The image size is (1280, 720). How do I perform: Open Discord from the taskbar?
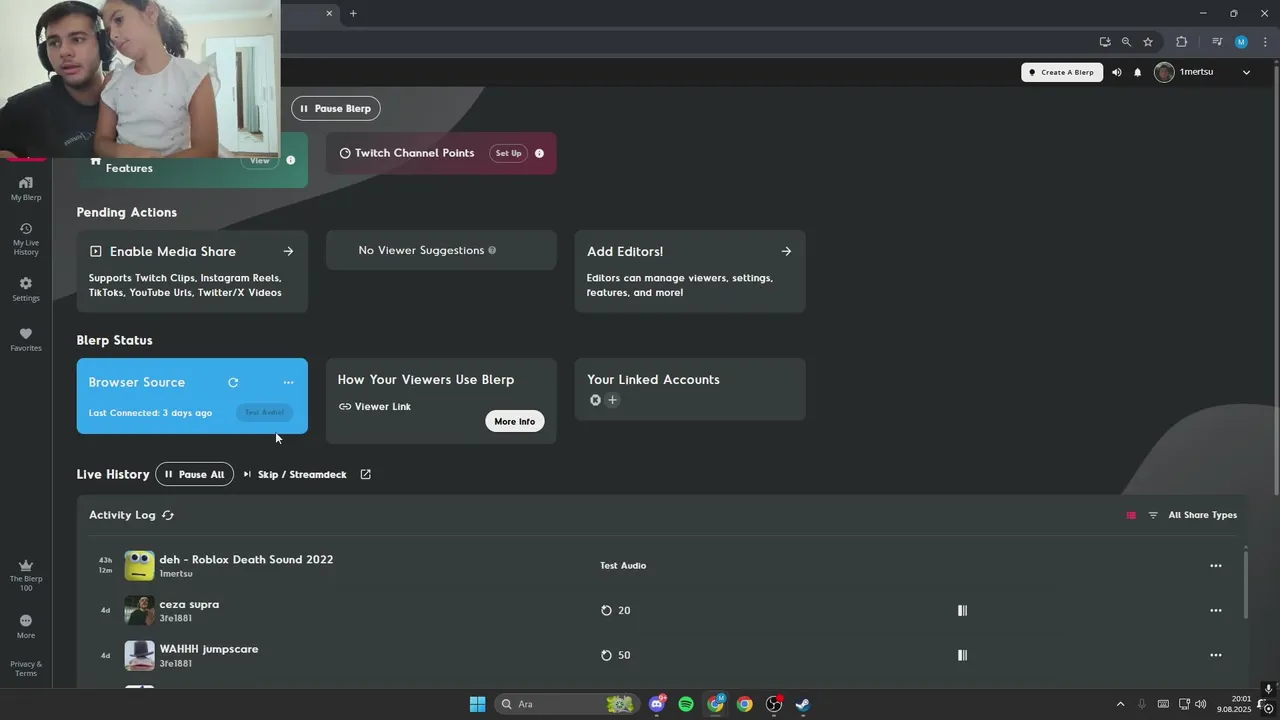point(657,704)
